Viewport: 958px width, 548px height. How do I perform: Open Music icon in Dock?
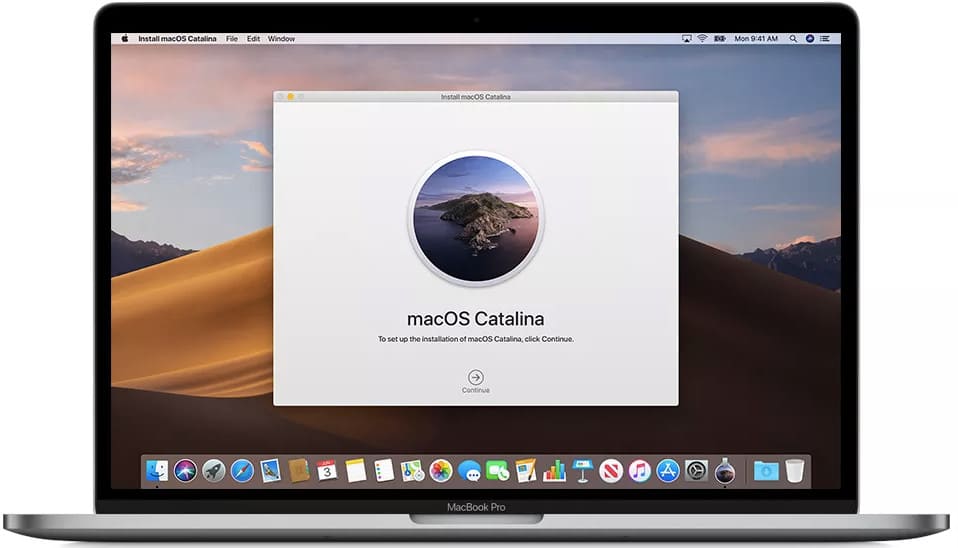640,471
